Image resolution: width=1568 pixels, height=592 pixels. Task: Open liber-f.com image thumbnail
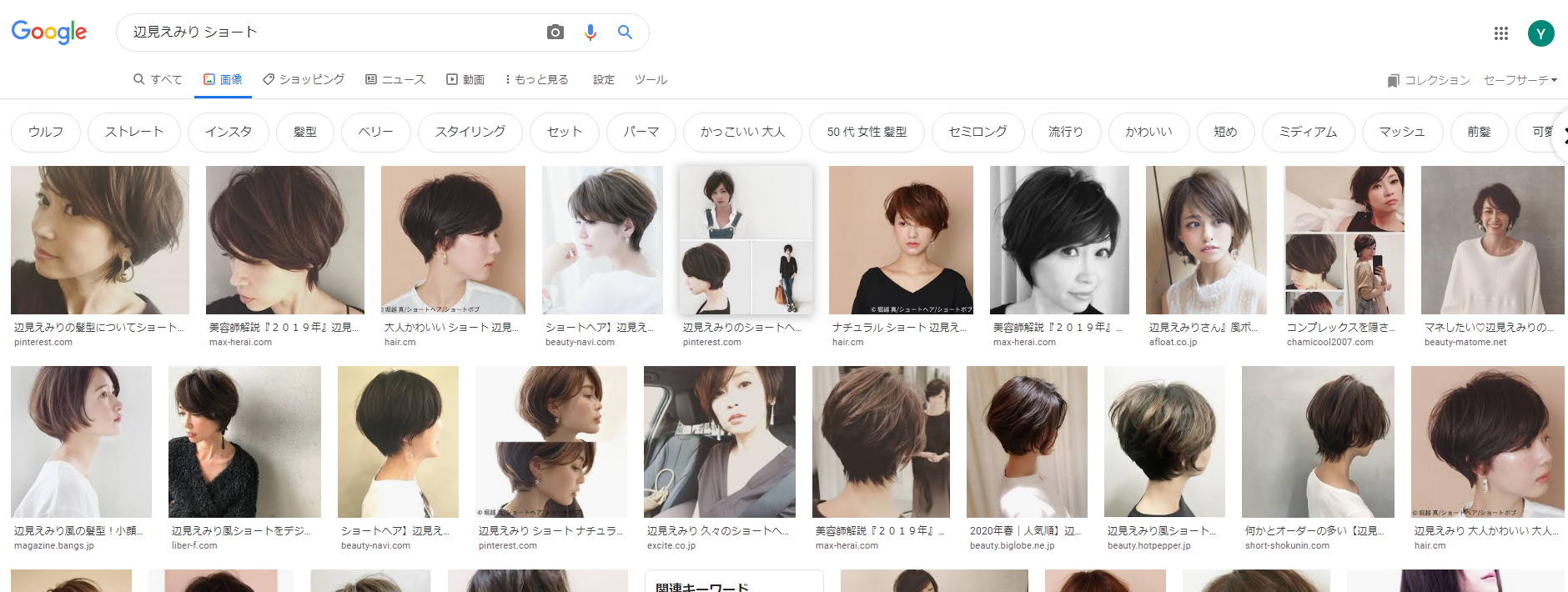(244, 442)
